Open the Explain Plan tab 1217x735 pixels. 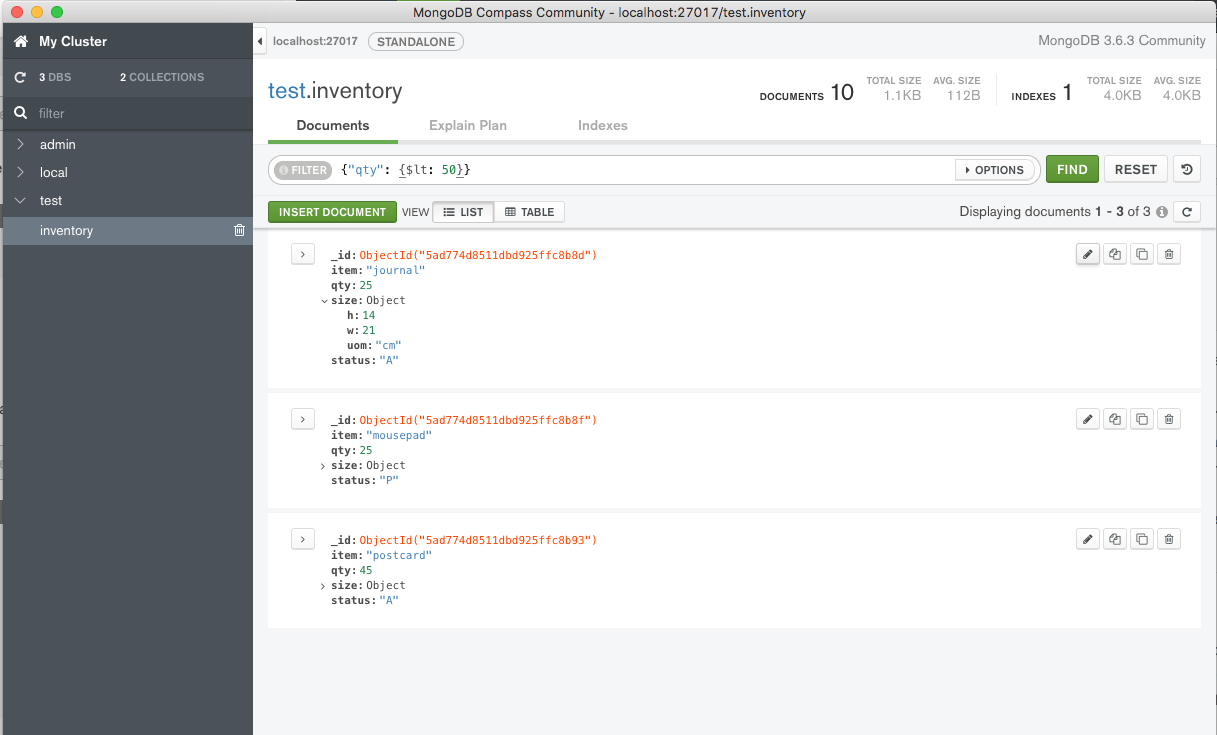coord(468,125)
